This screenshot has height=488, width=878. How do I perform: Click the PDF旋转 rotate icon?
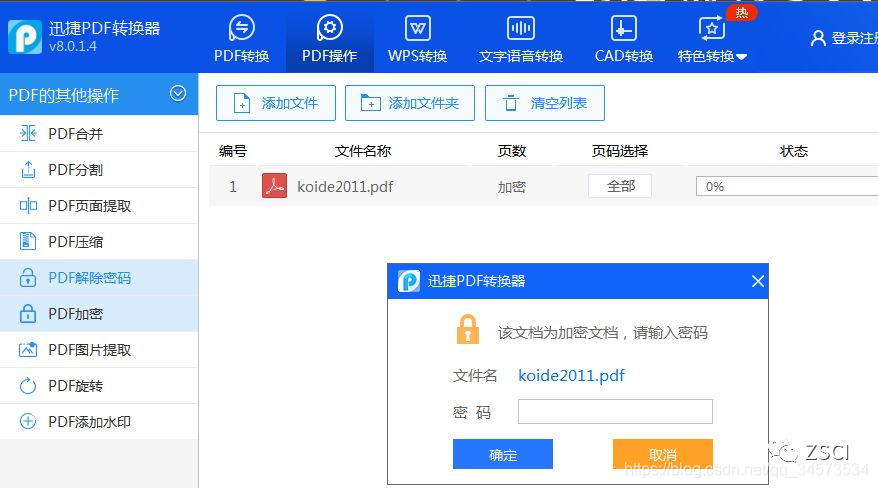(28, 386)
